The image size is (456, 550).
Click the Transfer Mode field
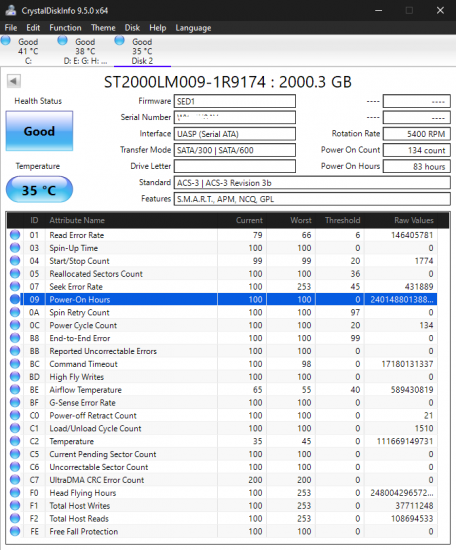pyautogui.click(x=235, y=150)
